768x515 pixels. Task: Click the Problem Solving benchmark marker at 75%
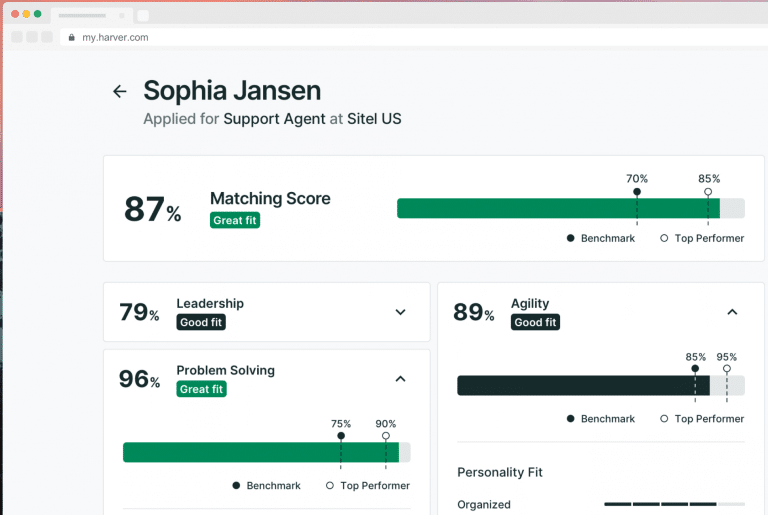coord(341,436)
